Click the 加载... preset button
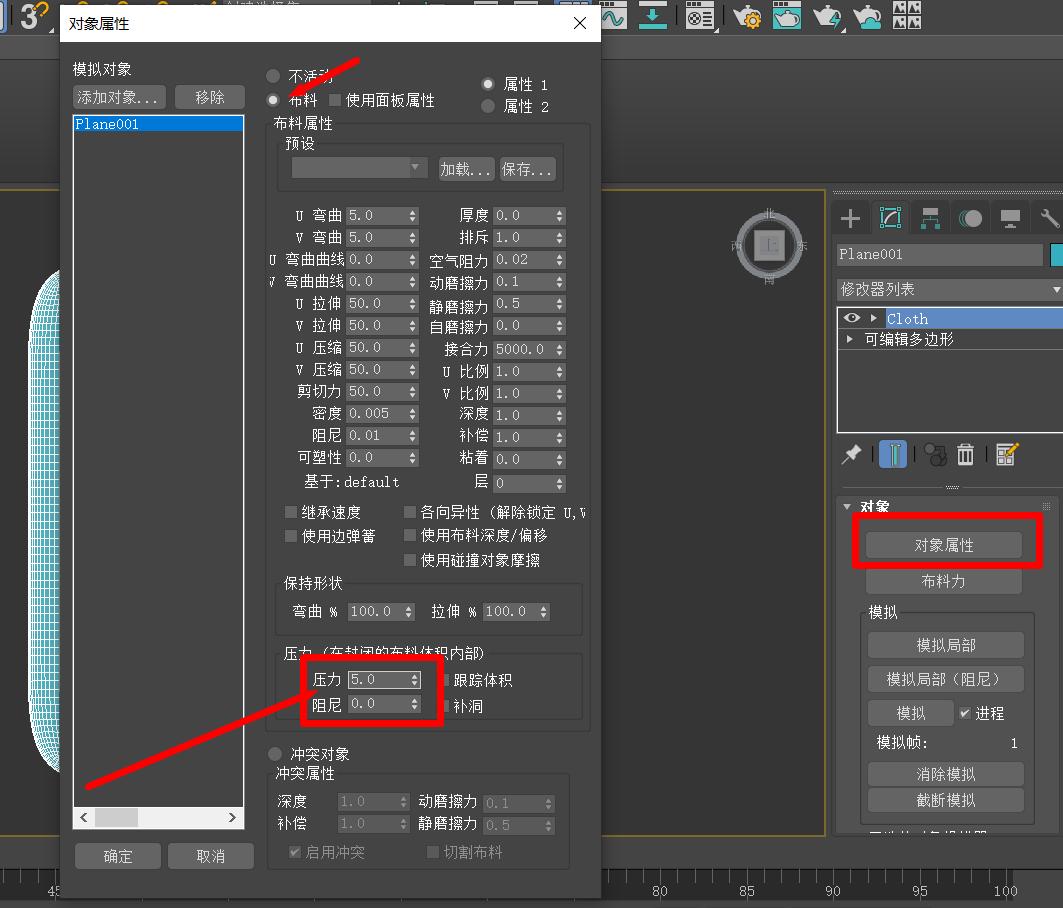The width and height of the screenshot is (1063, 908). [x=466, y=168]
